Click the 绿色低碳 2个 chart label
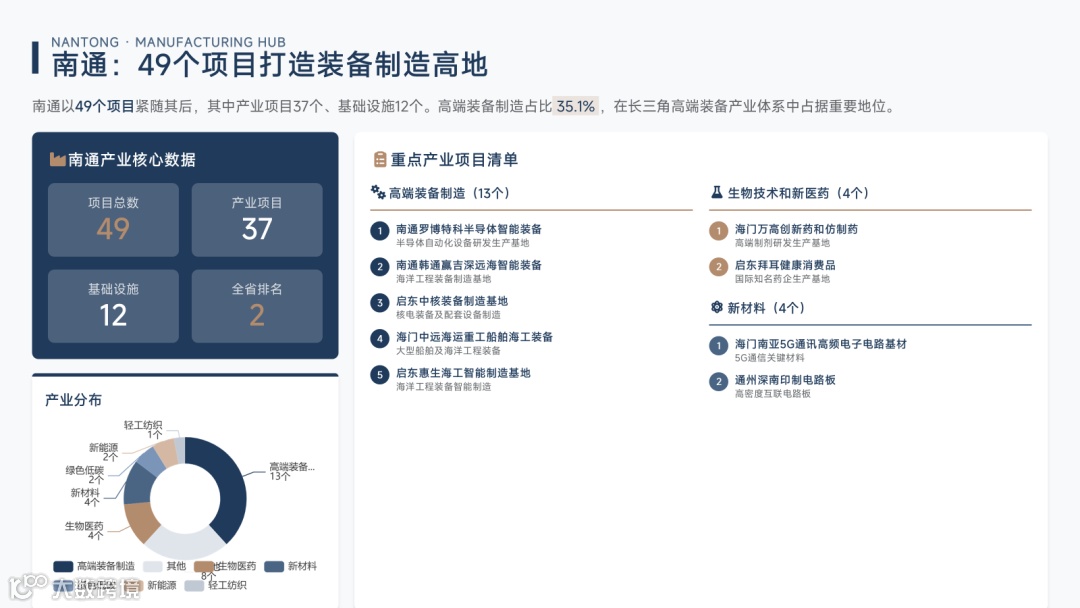The width and height of the screenshot is (1080, 608). 85,474
